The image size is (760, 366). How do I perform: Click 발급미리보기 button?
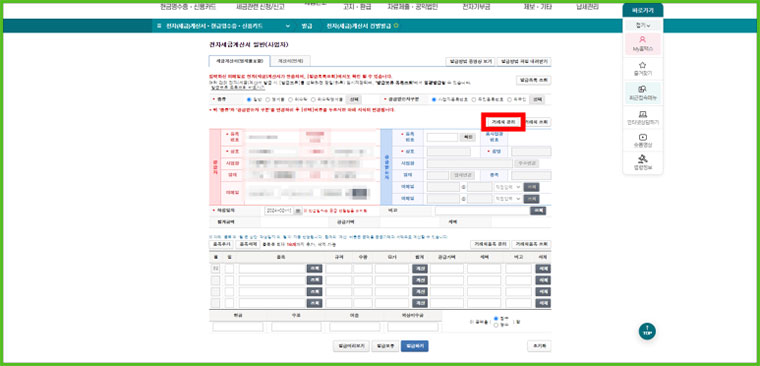pyautogui.click(x=351, y=346)
